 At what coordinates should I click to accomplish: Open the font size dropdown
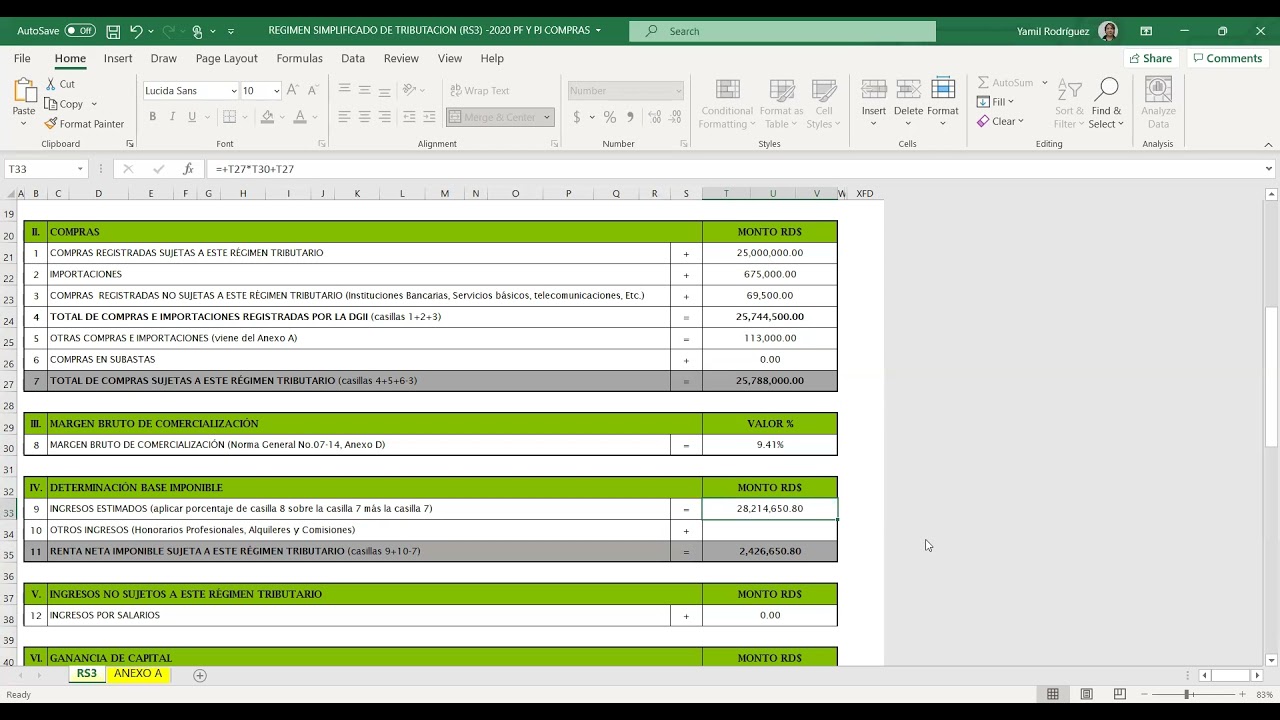pyautogui.click(x=276, y=91)
